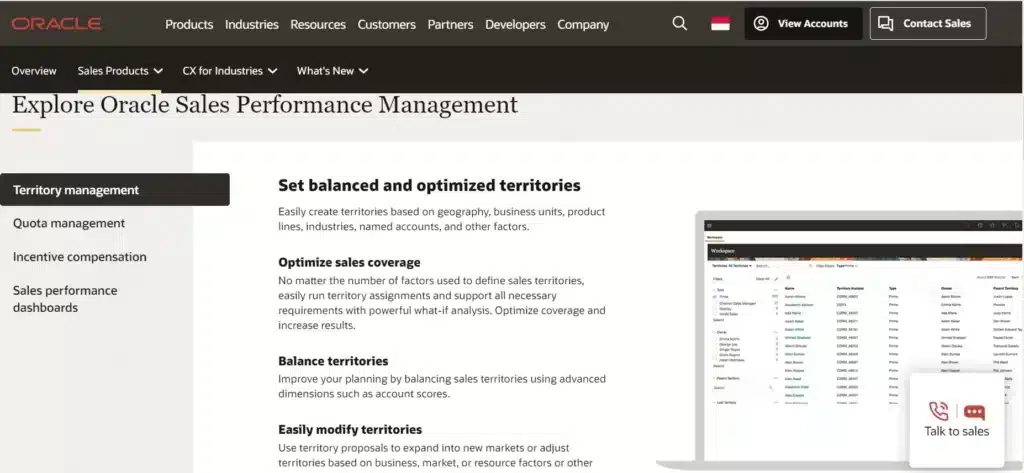Select the Sales performance dashboards tab
The height and width of the screenshot is (473, 1024).
tap(65, 299)
